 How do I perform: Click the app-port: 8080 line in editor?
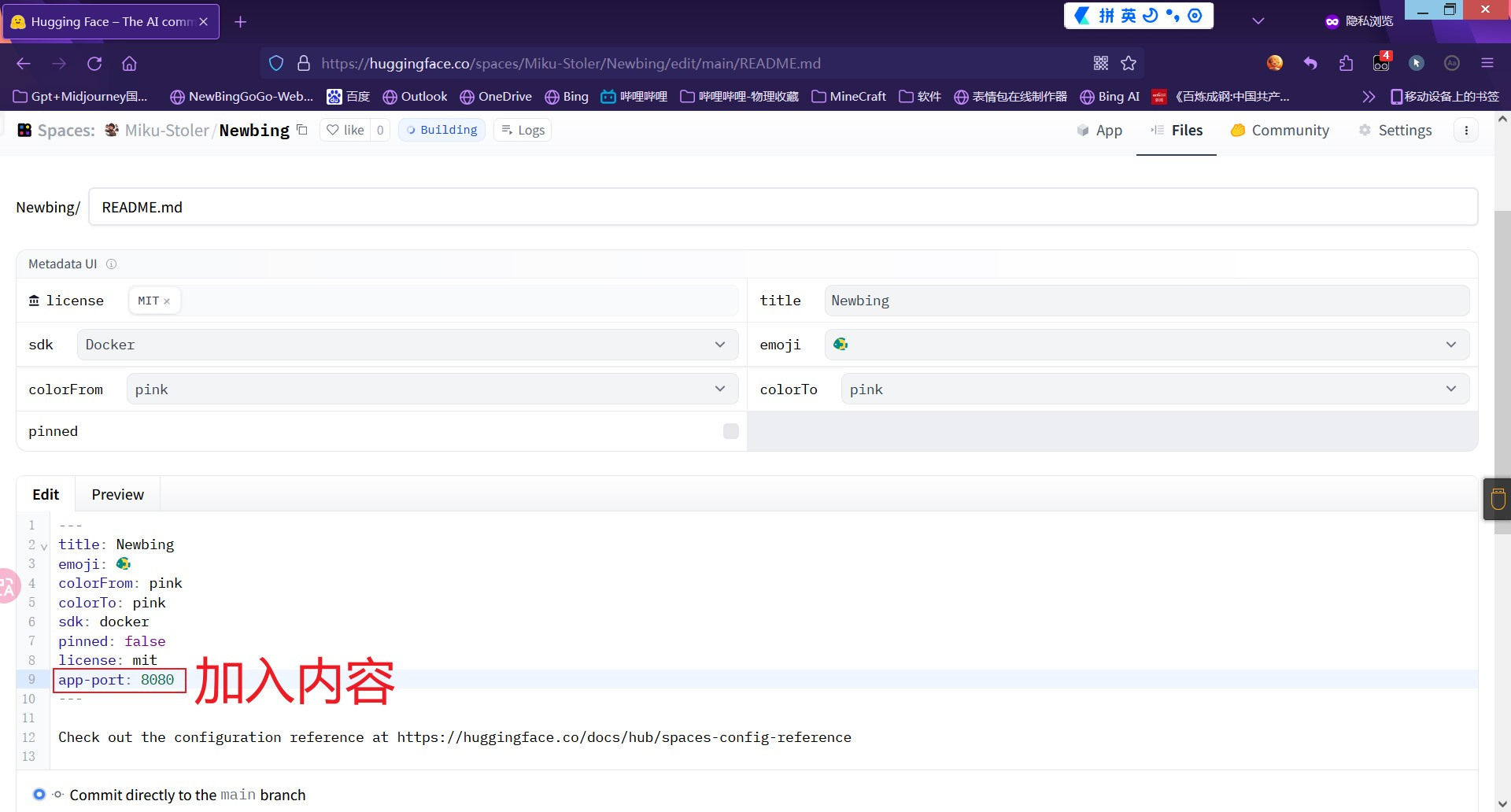(x=116, y=680)
